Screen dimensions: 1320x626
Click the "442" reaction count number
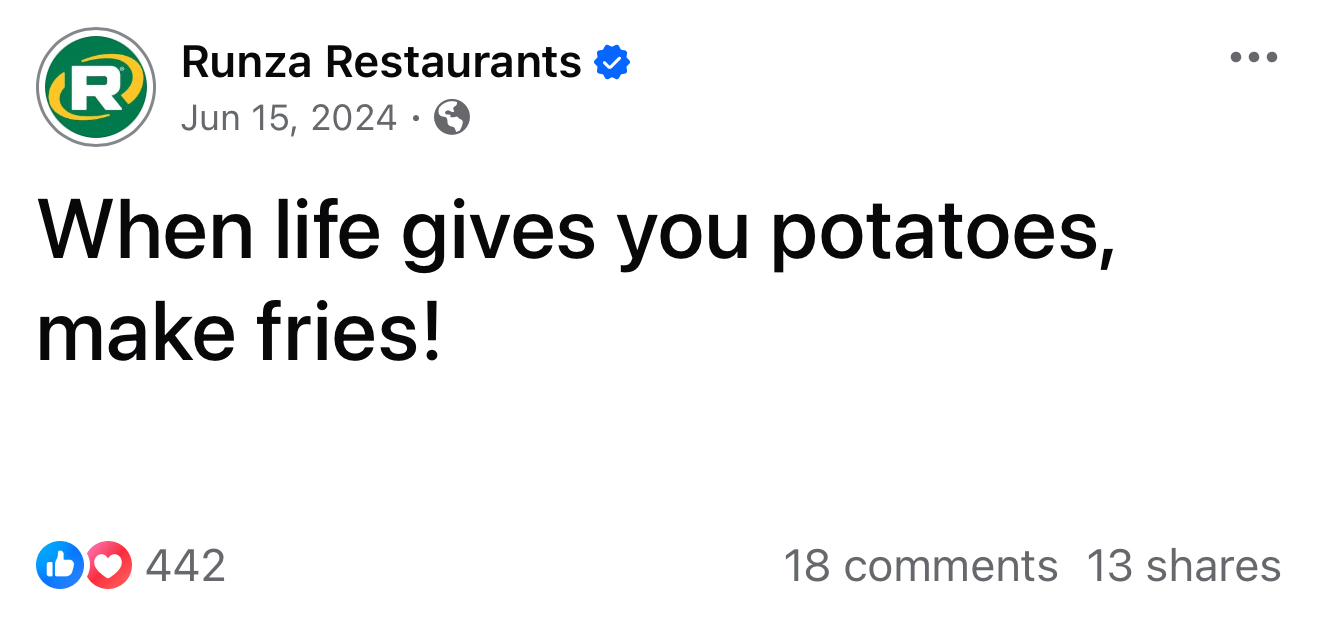point(185,566)
